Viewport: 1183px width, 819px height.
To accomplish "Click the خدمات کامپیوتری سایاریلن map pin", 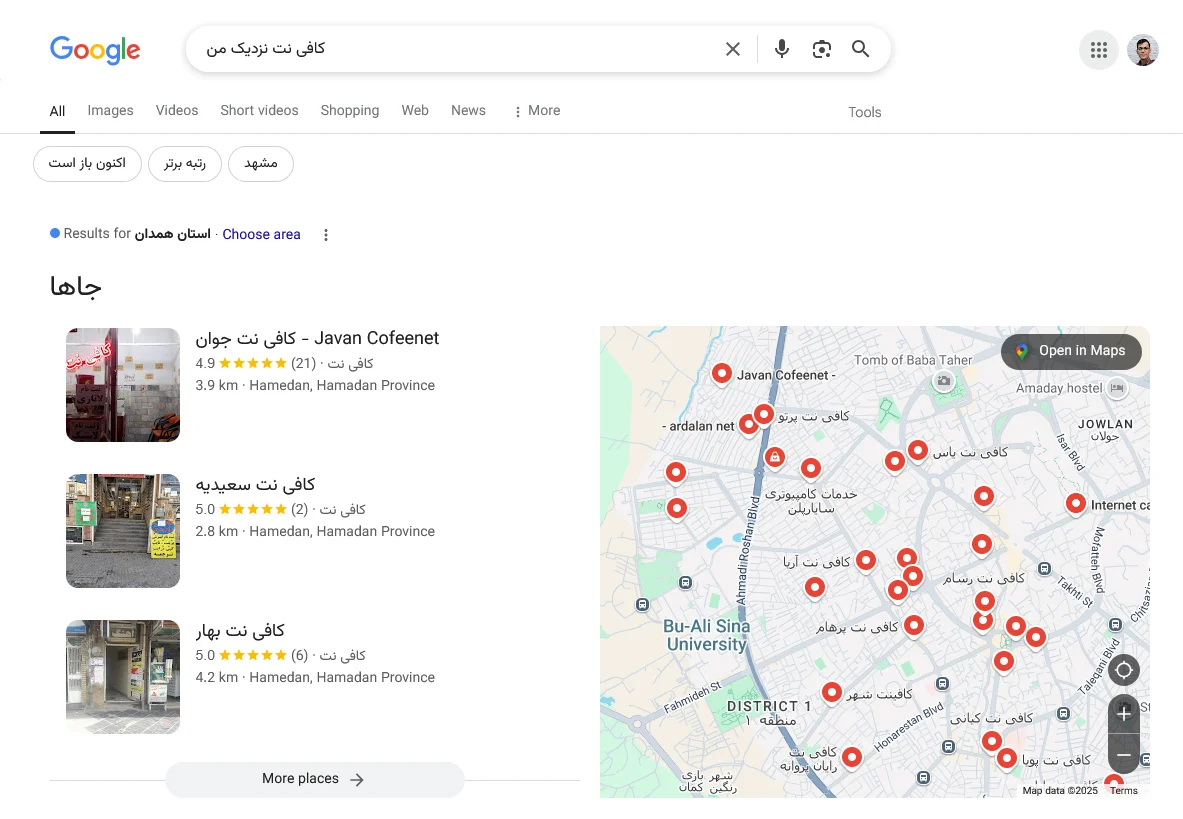I will tap(810, 468).
